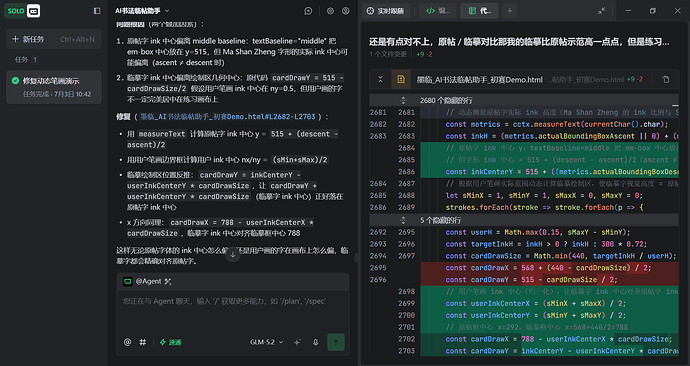The height and width of the screenshot is (366, 690).
Task: Open the user account icon
Action: coord(346,11)
